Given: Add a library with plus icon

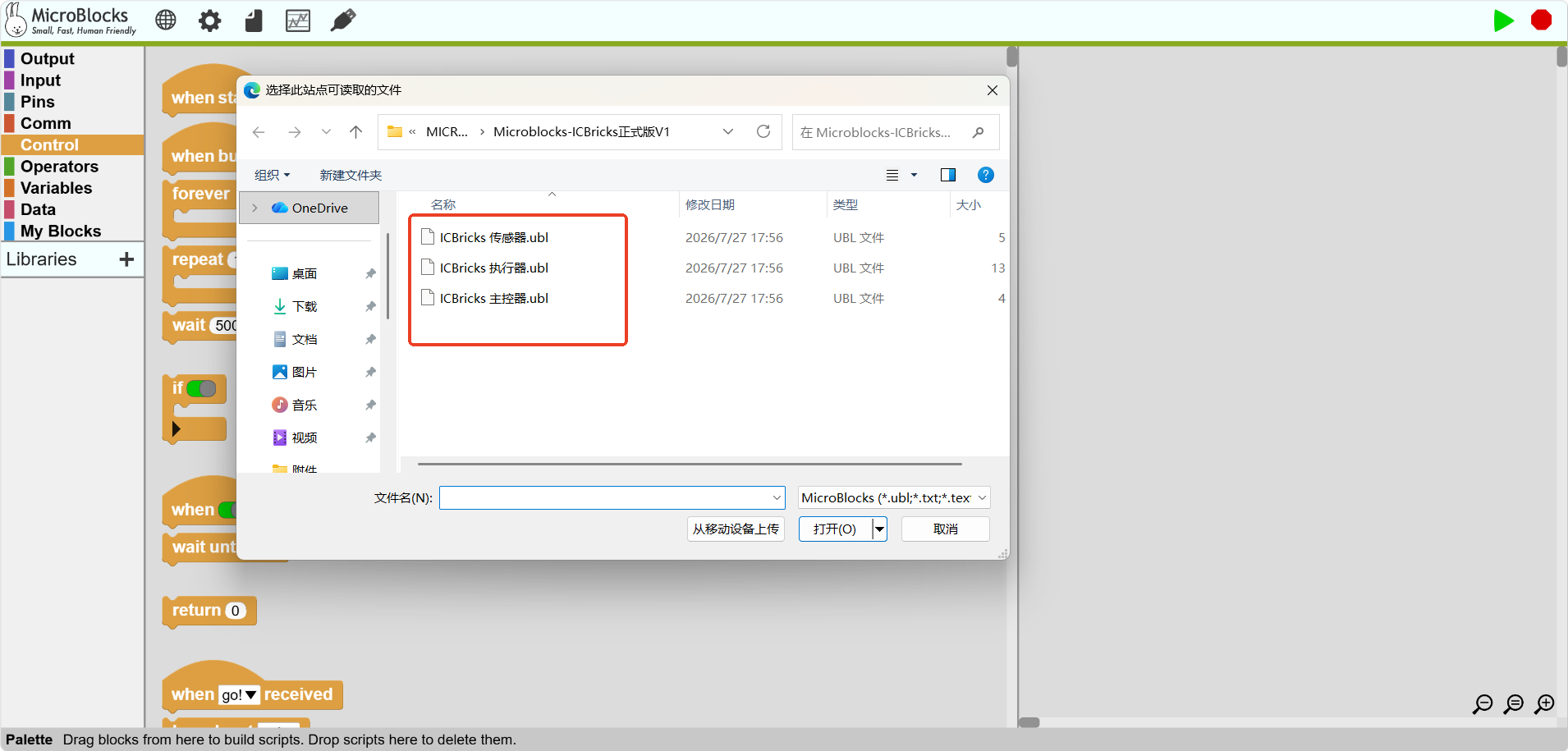Looking at the screenshot, I should (126, 259).
